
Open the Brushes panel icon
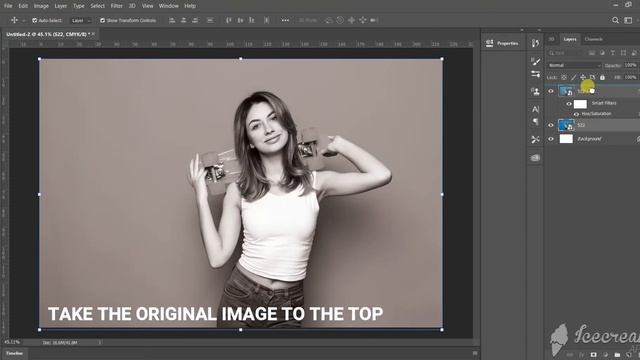(x=535, y=62)
